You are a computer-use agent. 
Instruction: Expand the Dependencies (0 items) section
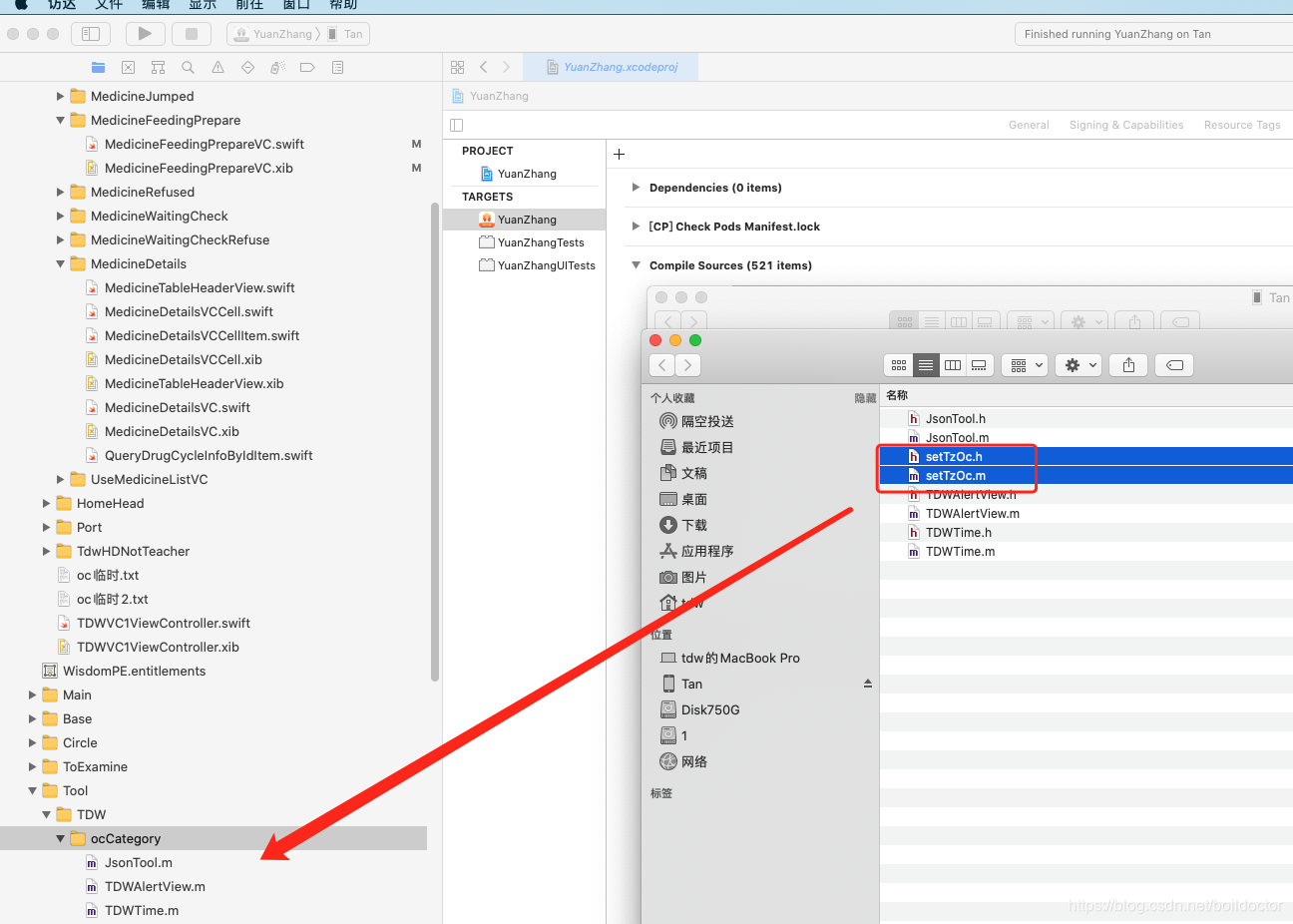[636, 188]
